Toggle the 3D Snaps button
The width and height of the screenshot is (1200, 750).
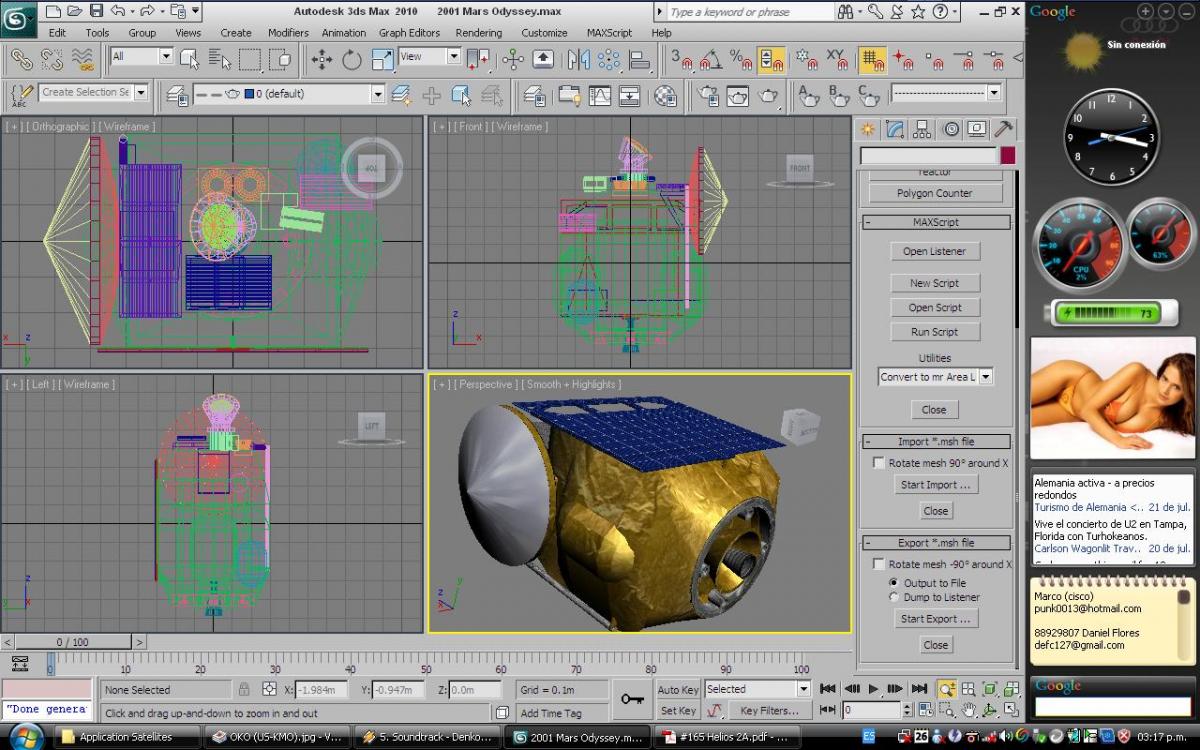pyautogui.click(x=684, y=59)
